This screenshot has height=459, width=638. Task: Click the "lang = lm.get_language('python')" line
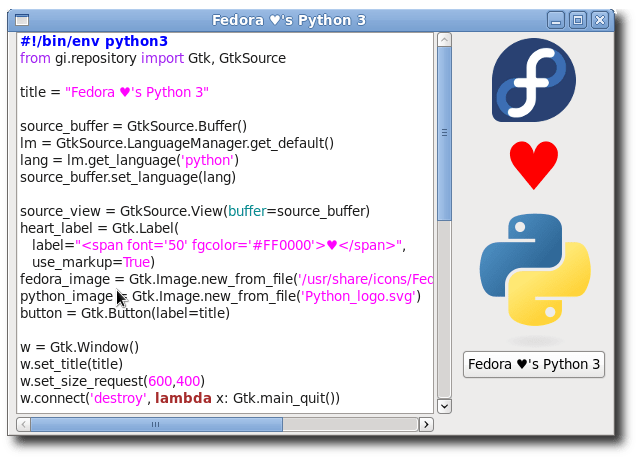coord(129,160)
